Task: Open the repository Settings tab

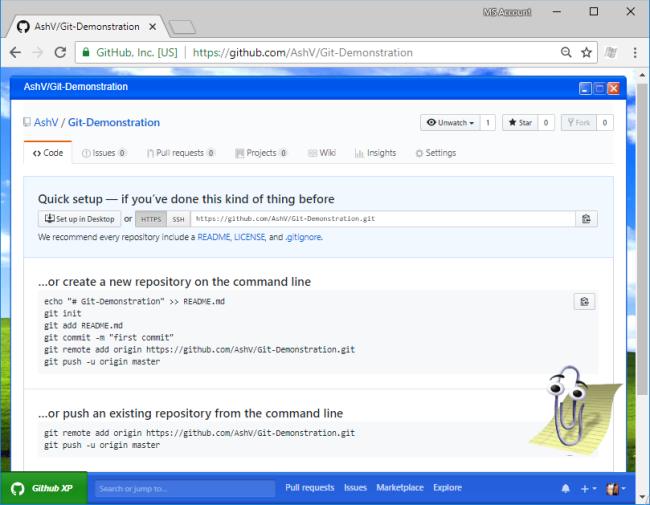Action: 436,153
